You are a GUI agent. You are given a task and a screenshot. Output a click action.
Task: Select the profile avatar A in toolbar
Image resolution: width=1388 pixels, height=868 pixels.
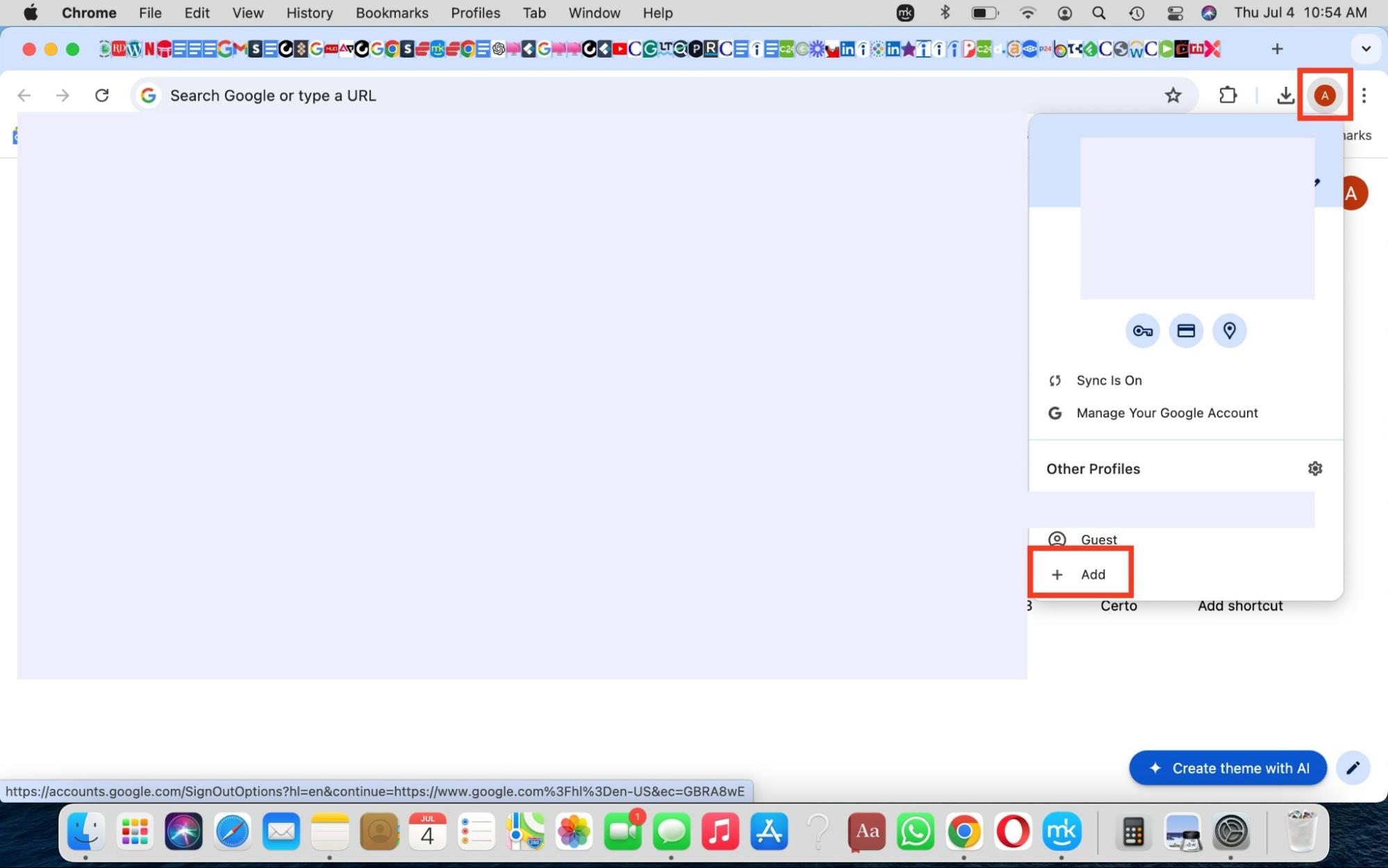[1324, 95]
